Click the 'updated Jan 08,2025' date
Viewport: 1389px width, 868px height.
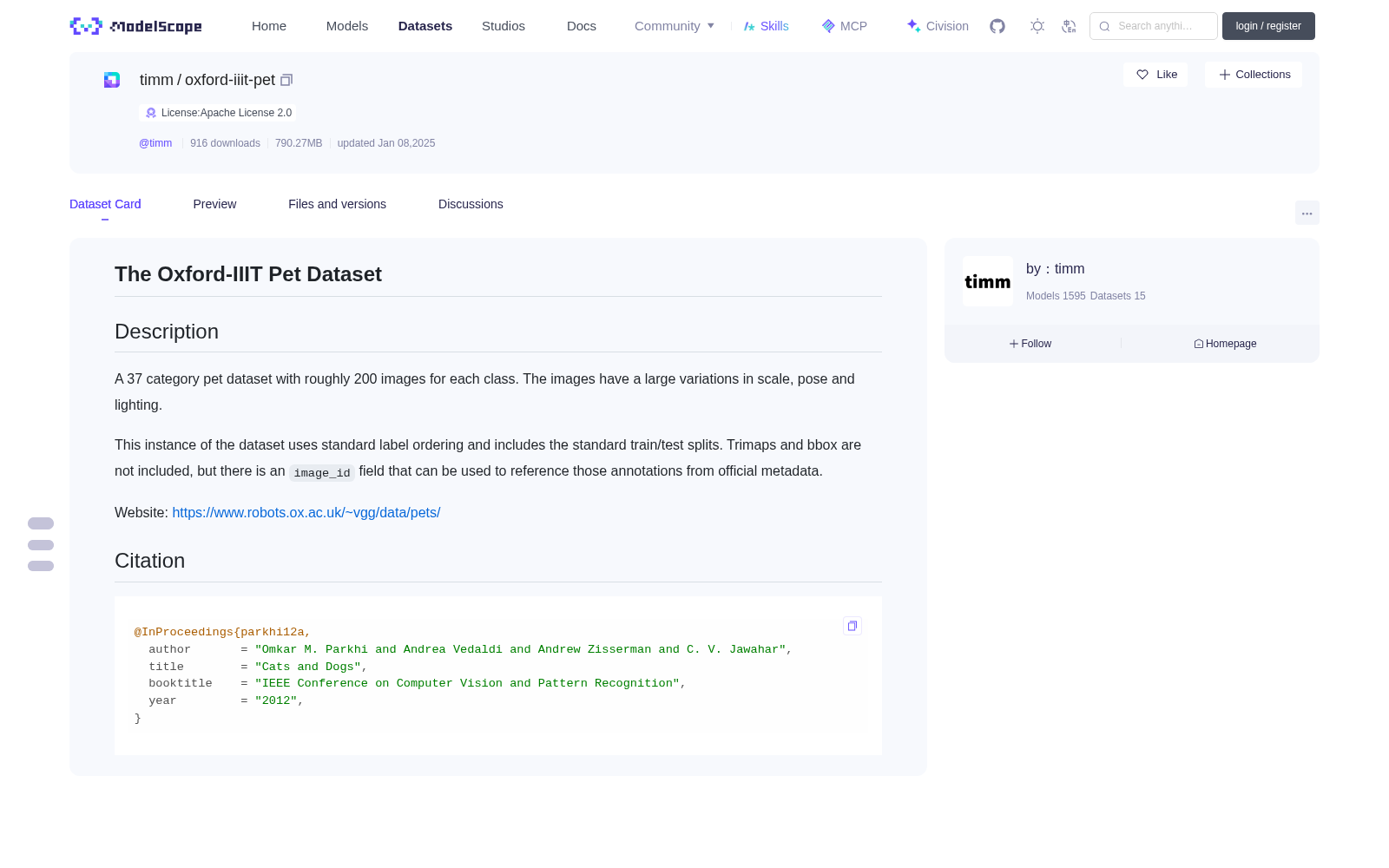tap(386, 143)
